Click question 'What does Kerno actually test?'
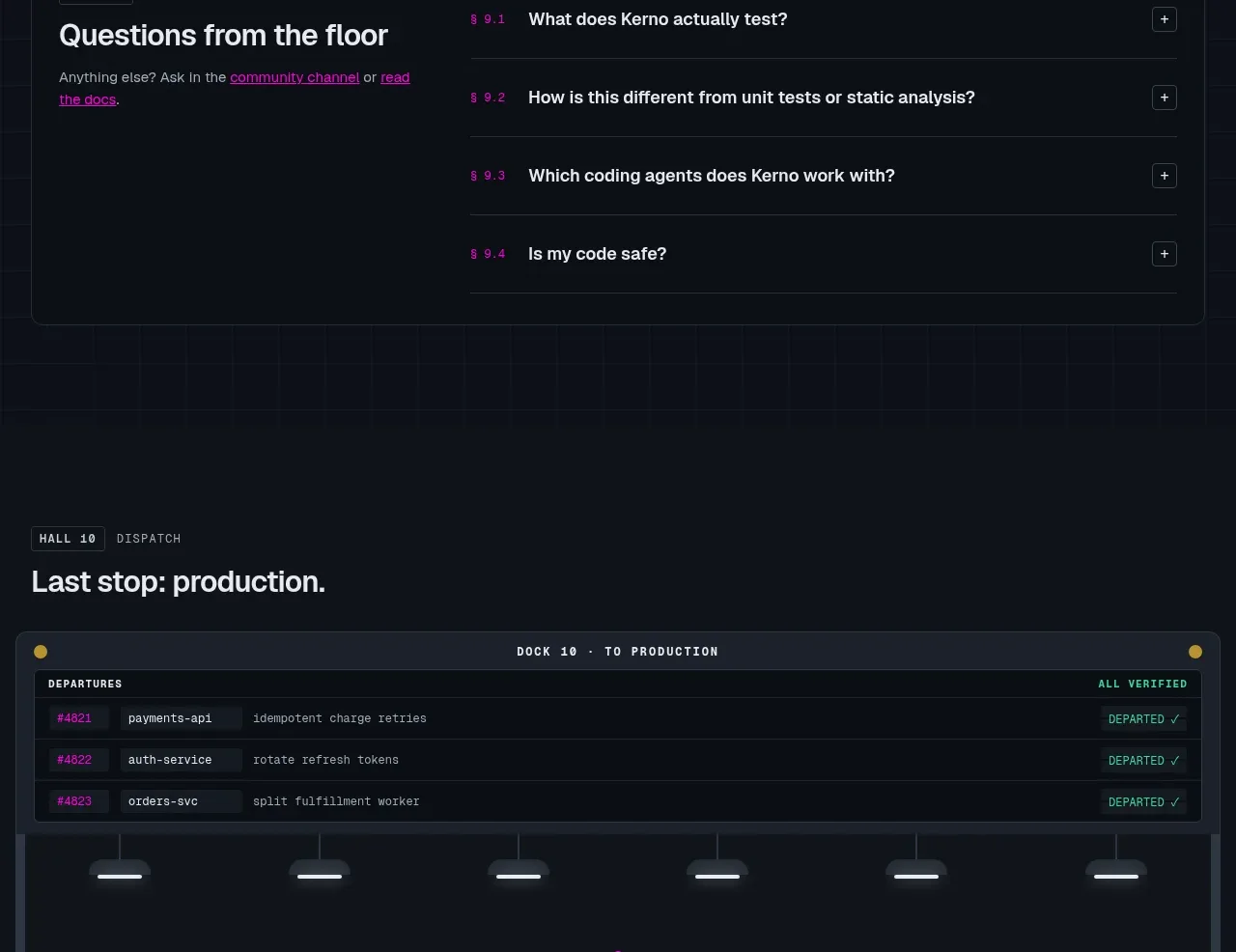 [x=658, y=19]
